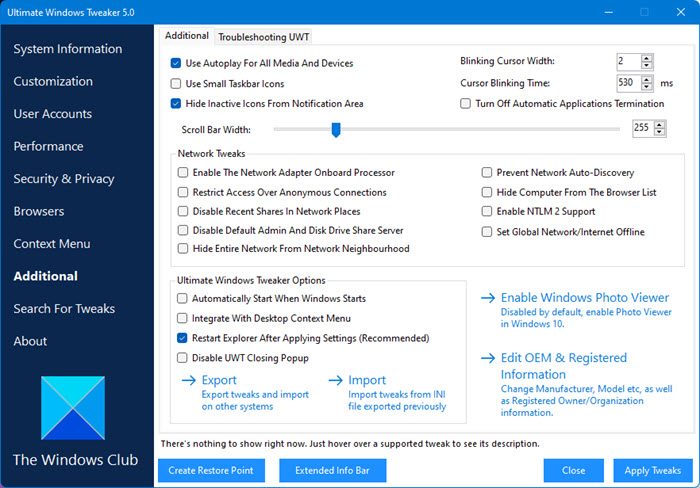Check Hide Computer From The Browser List
This screenshot has width=700, height=488.
[487, 192]
